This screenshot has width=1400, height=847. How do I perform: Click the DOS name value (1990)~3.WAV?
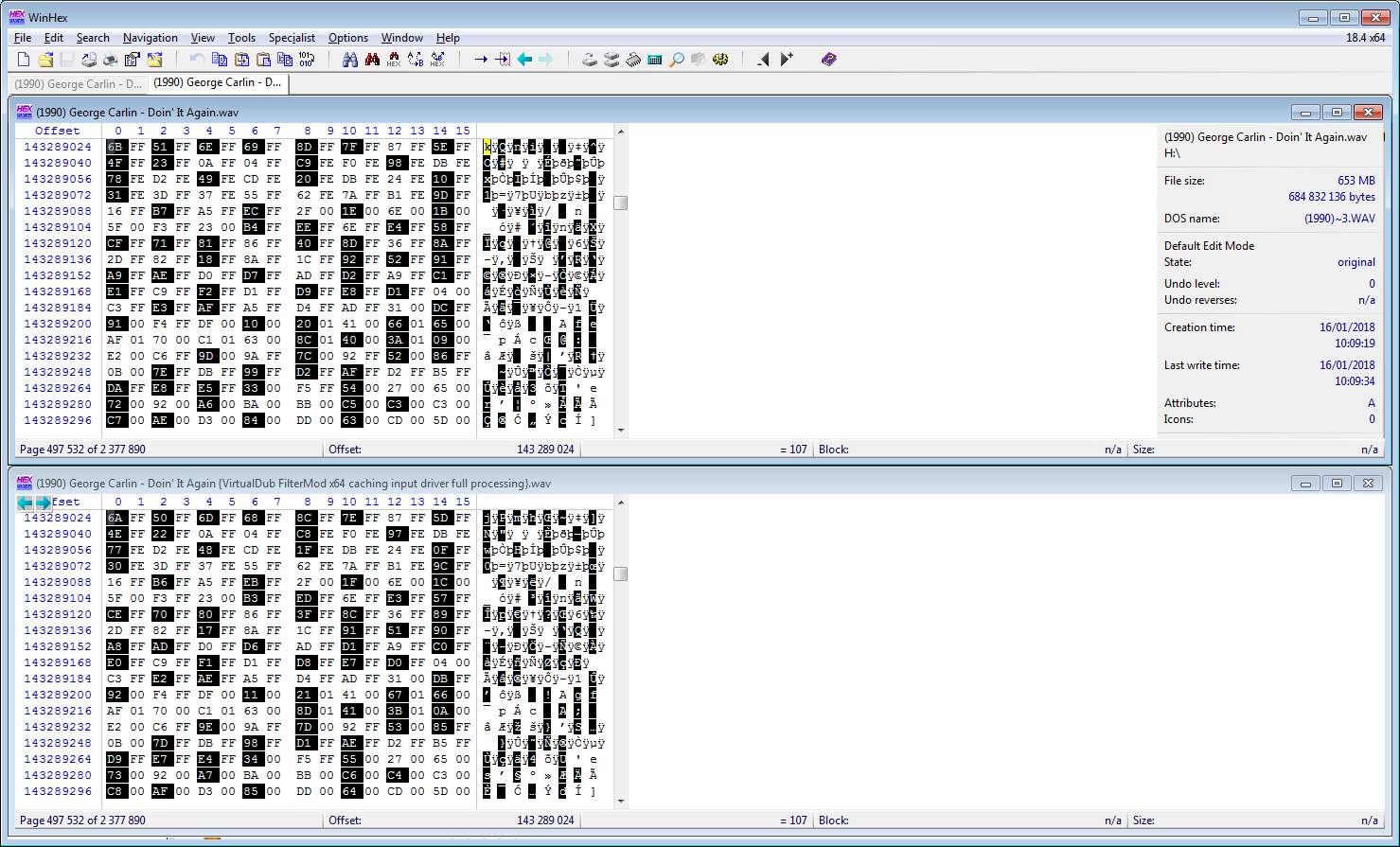tap(1339, 218)
